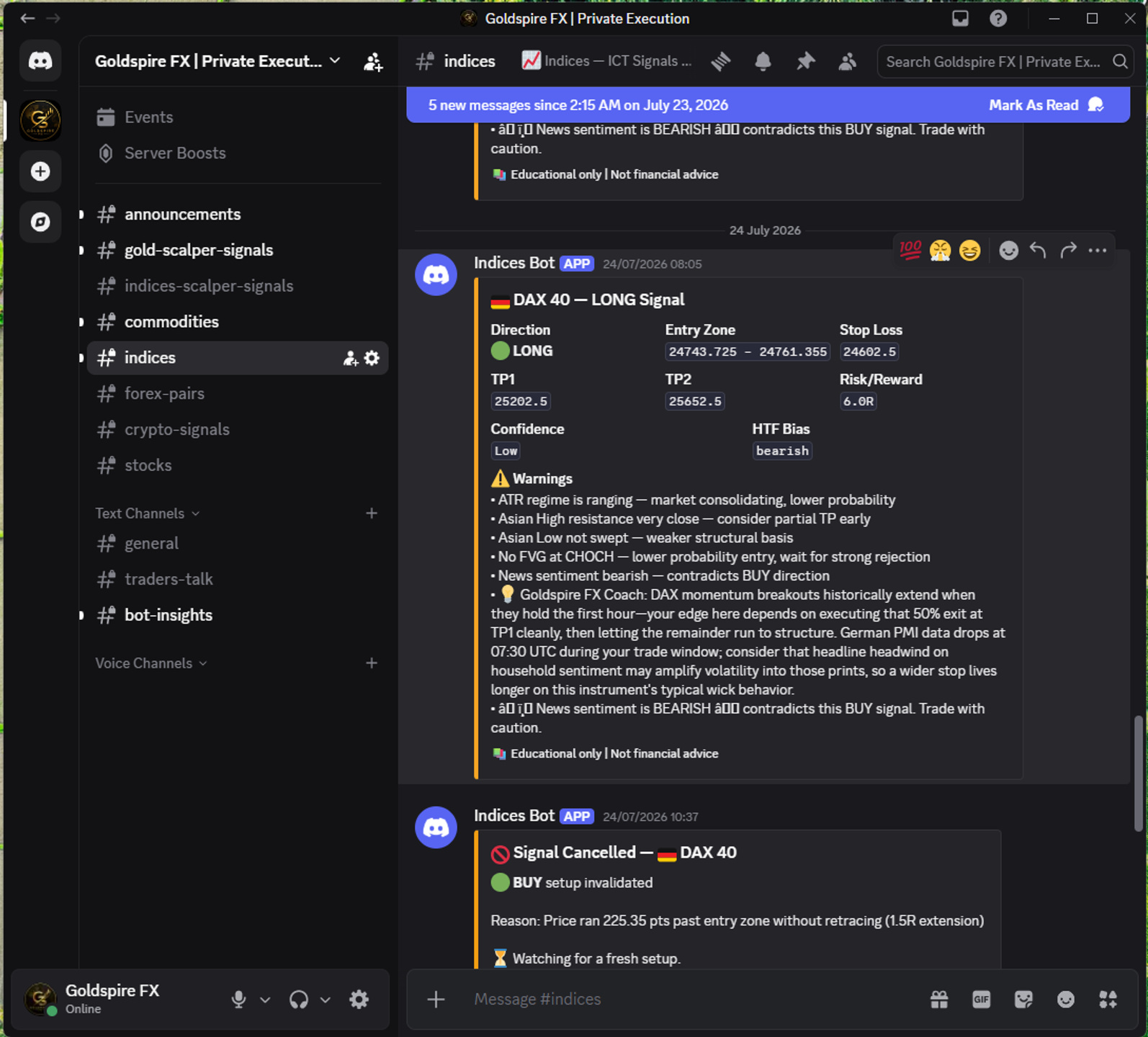Open headphone output options arrow
This screenshot has height=1037, width=1148.
click(326, 1000)
